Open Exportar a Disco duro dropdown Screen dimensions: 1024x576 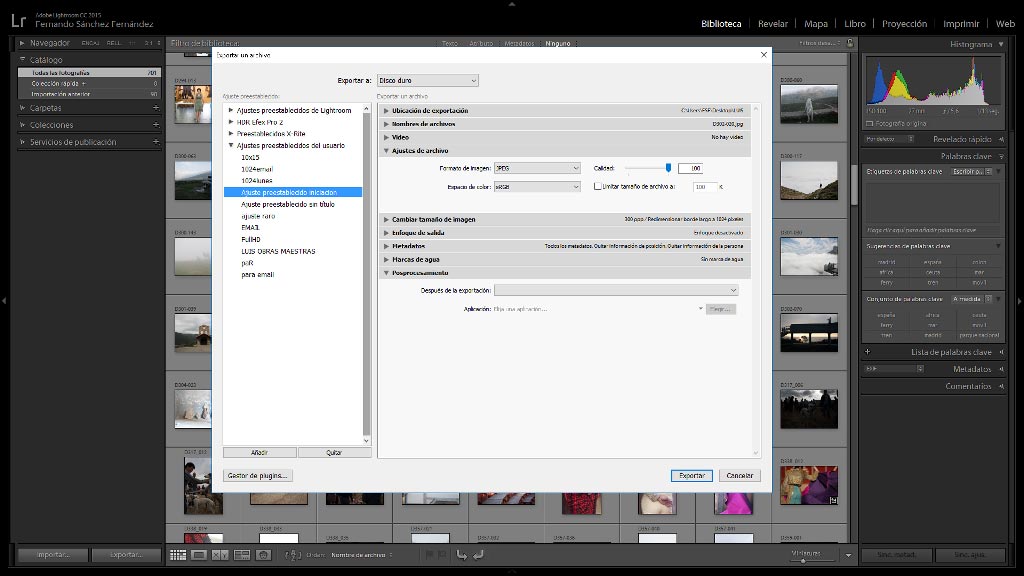pyautogui.click(x=428, y=80)
